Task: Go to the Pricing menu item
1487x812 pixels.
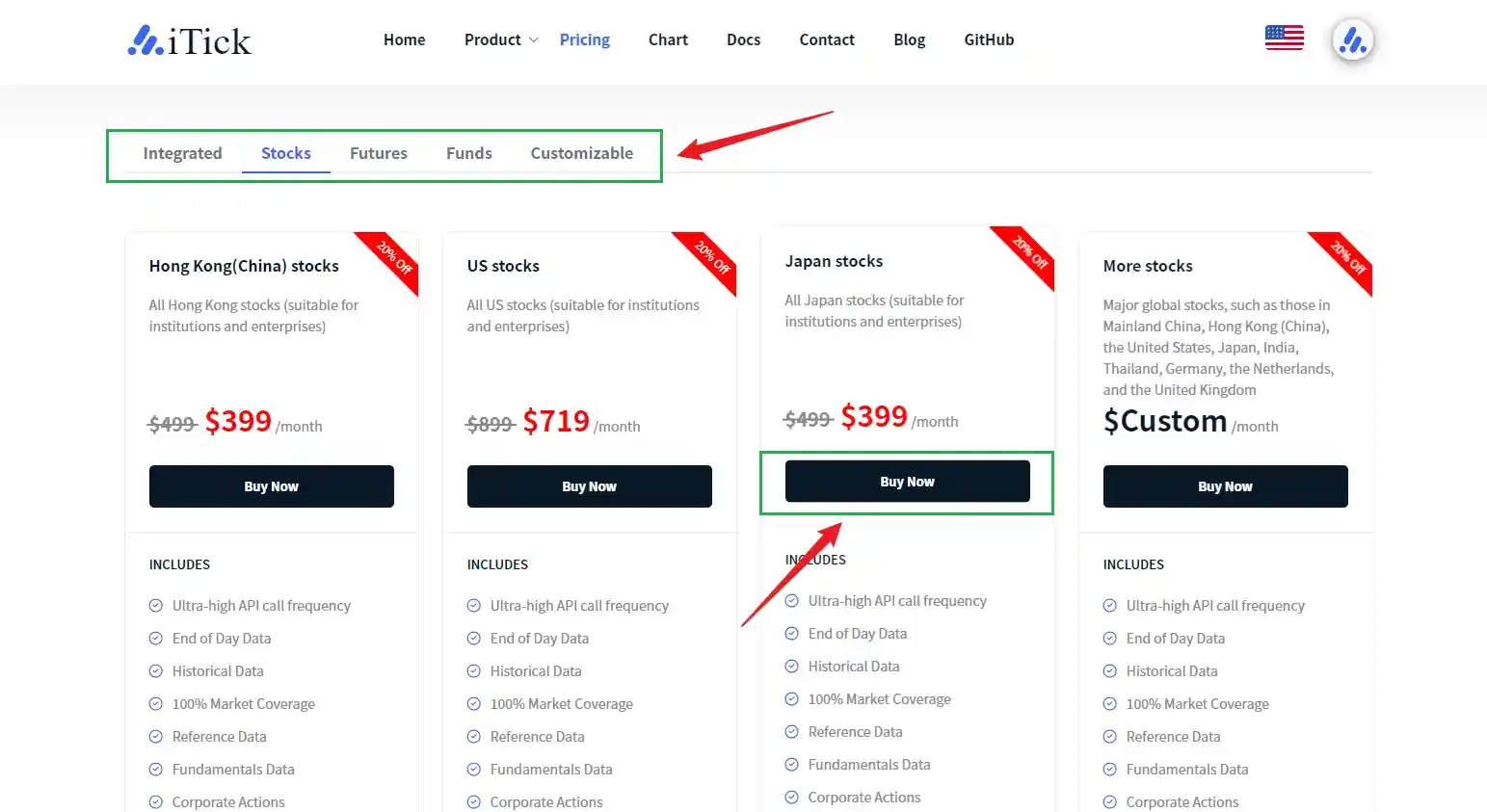Action: pos(584,39)
